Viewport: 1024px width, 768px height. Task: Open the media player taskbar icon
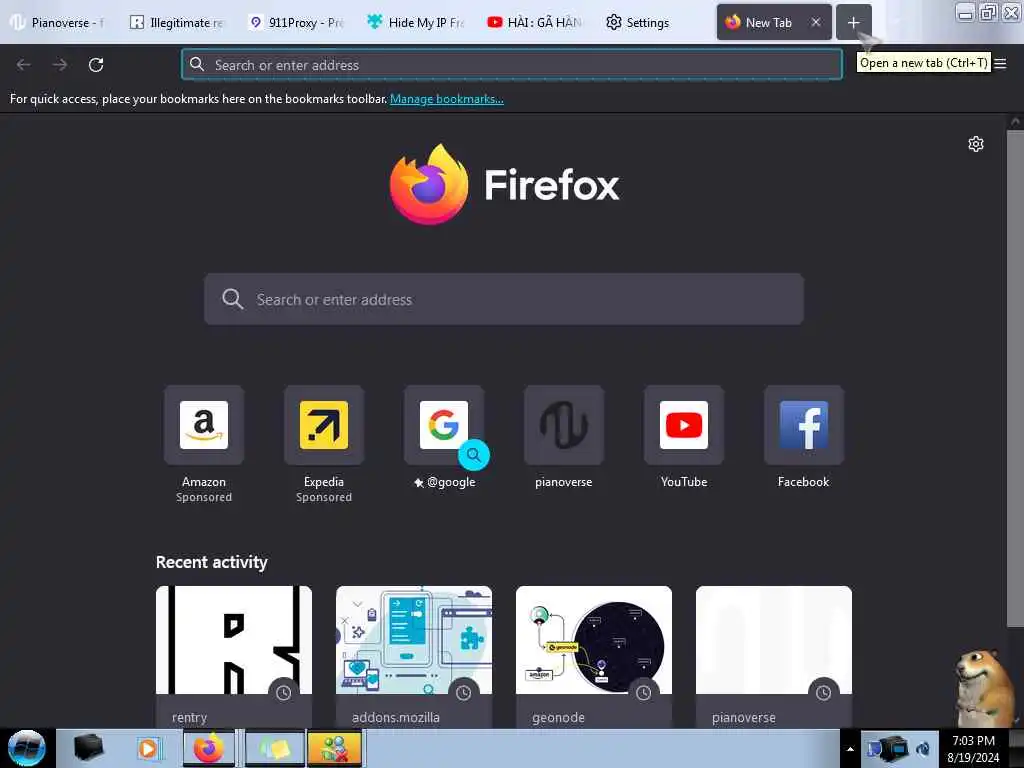click(x=149, y=748)
